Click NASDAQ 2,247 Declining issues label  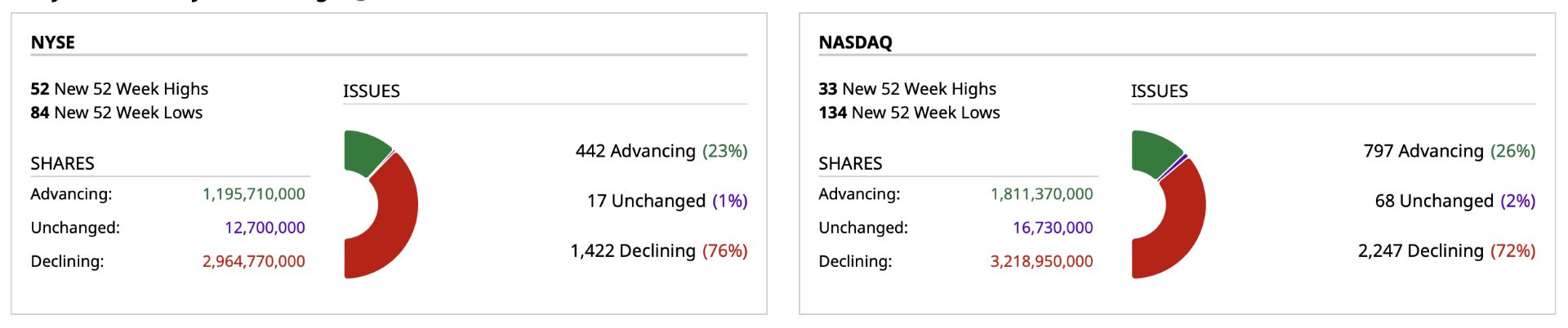(1446, 250)
